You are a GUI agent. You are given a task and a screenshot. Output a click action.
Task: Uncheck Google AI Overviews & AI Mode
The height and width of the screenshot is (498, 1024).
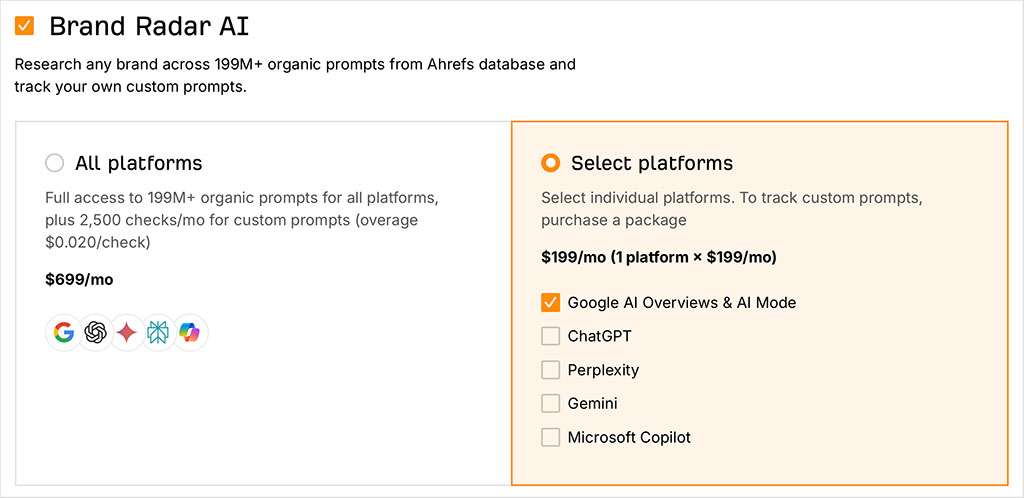coord(551,302)
